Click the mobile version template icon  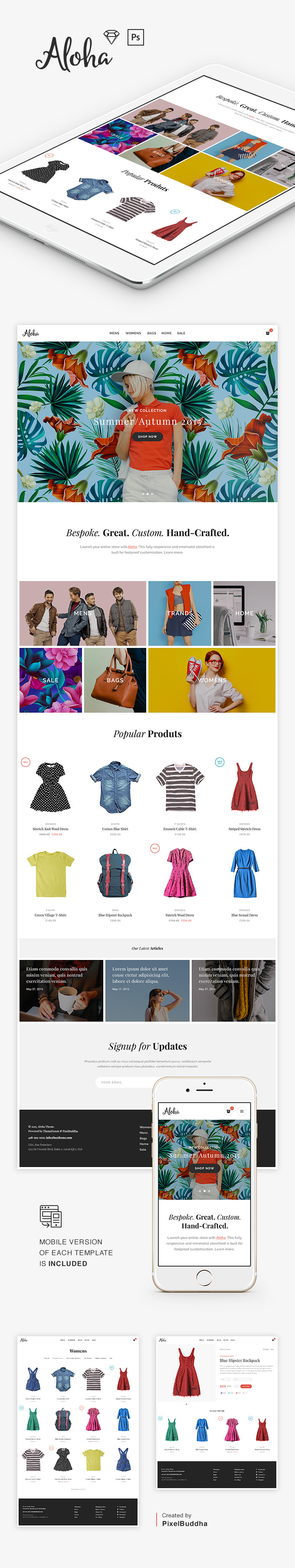coord(51,1216)
